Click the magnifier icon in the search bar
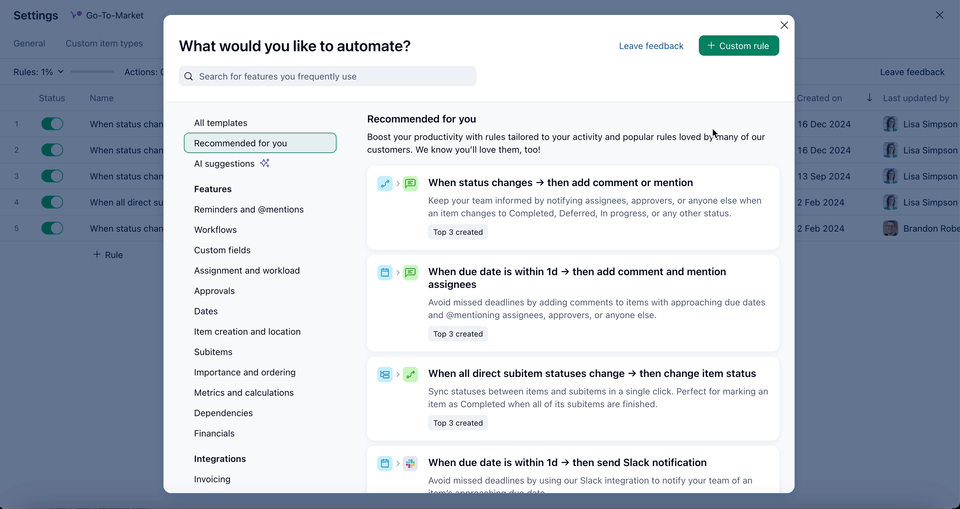 point(189,76)
